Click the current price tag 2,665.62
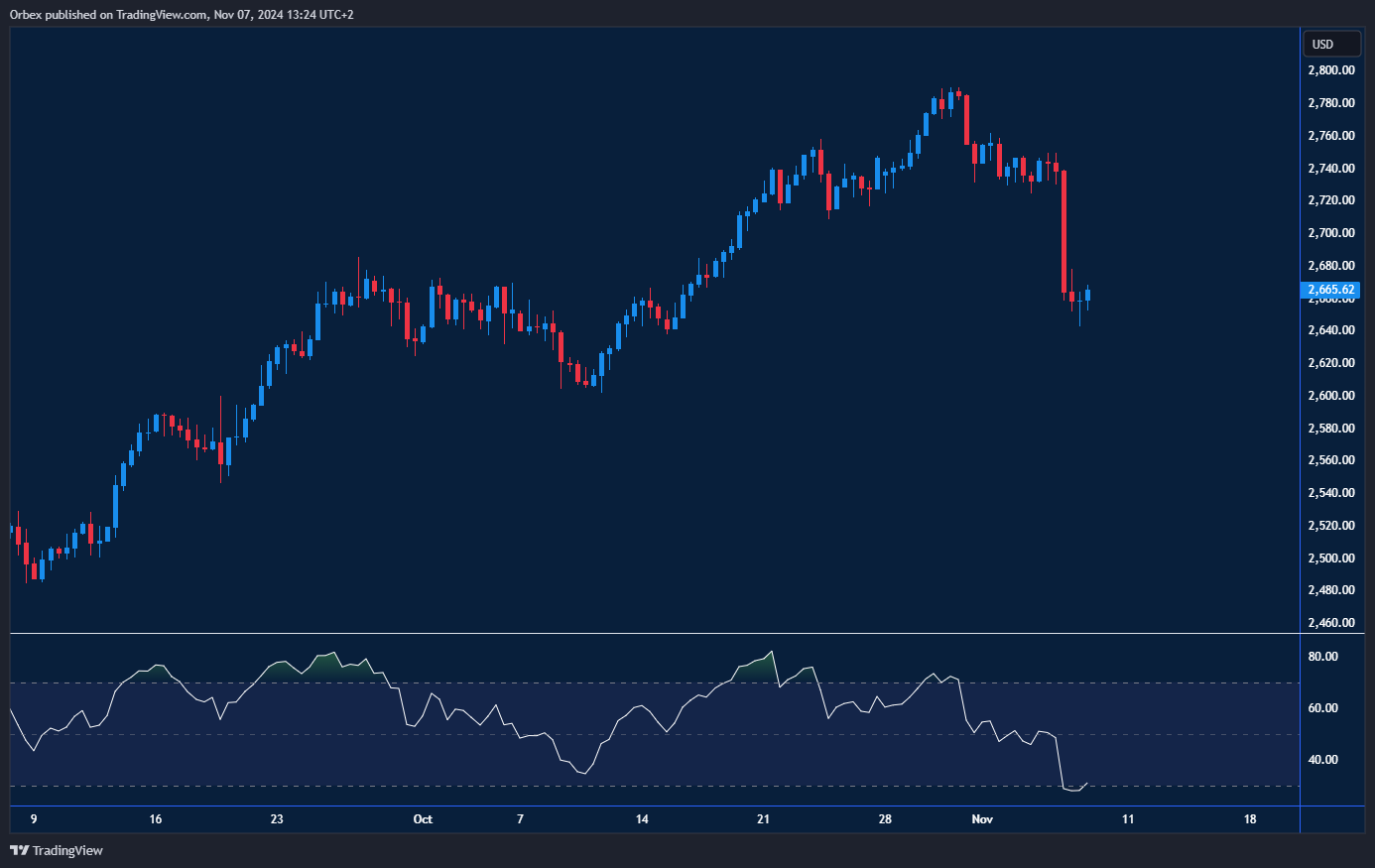 (x=1330, y=290)
